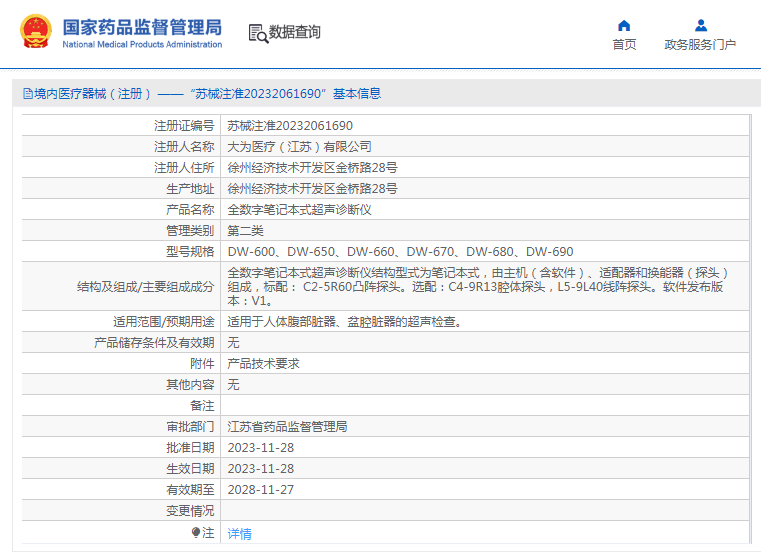
Task: Click the NMPA national emblem logo
Action: [x=34, y=32]
